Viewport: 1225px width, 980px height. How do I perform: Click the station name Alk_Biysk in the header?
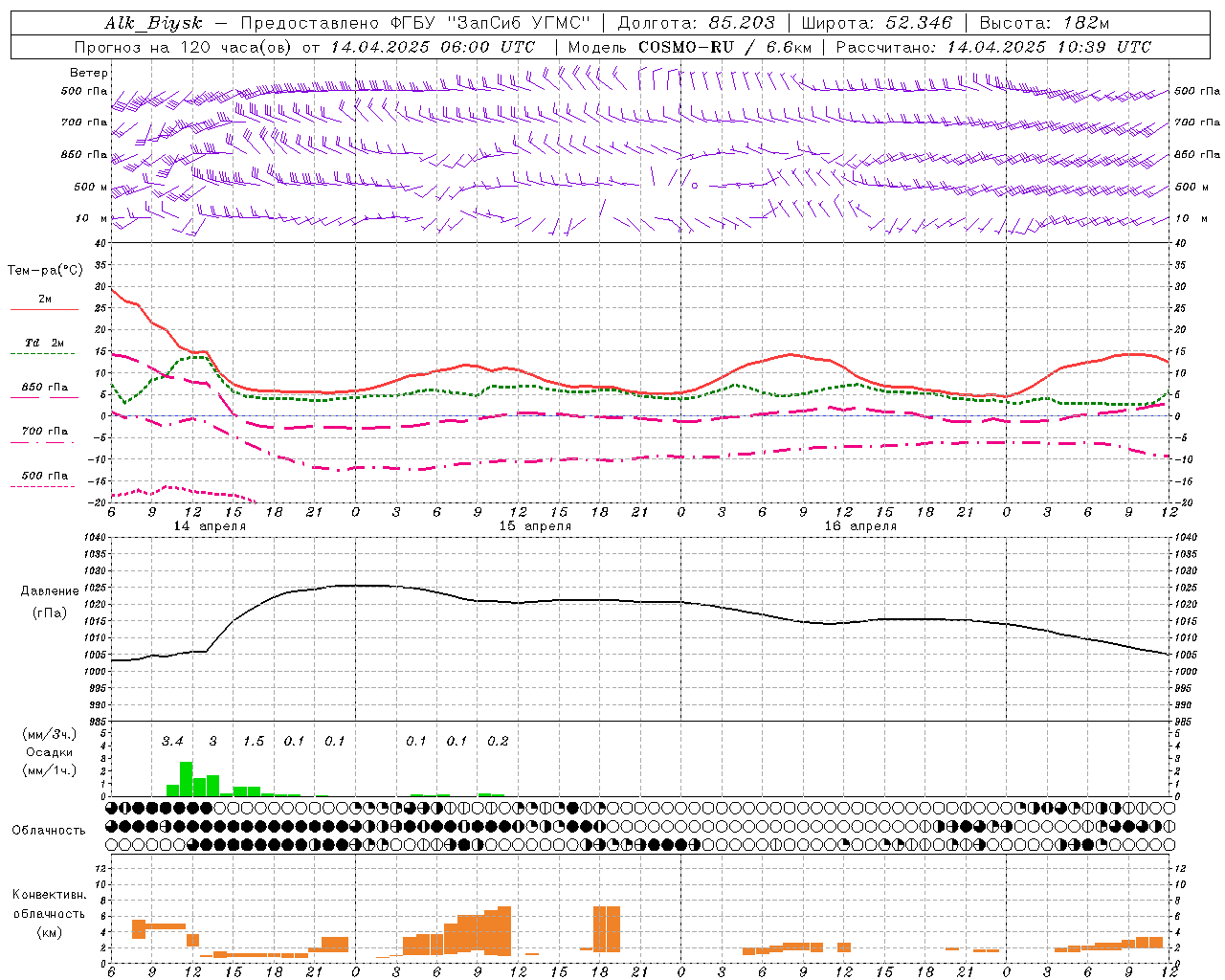click(153, 23)
